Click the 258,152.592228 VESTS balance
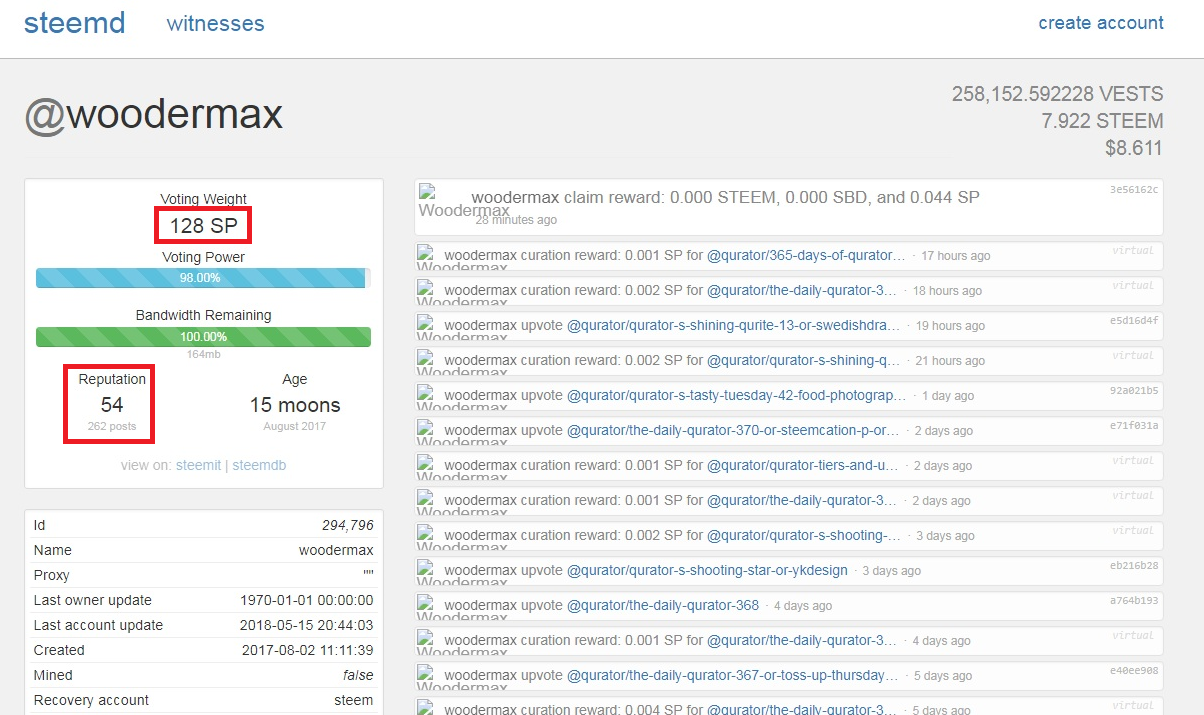This screenshot has height=715, width=1204. click(x=1057, y=94)
